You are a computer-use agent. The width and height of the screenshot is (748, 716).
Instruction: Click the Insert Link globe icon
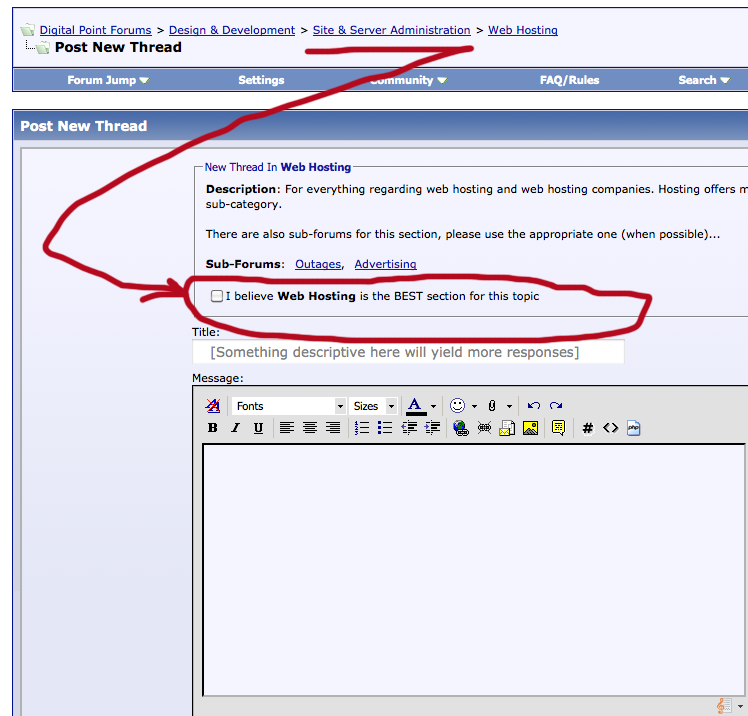pos(461,428)
